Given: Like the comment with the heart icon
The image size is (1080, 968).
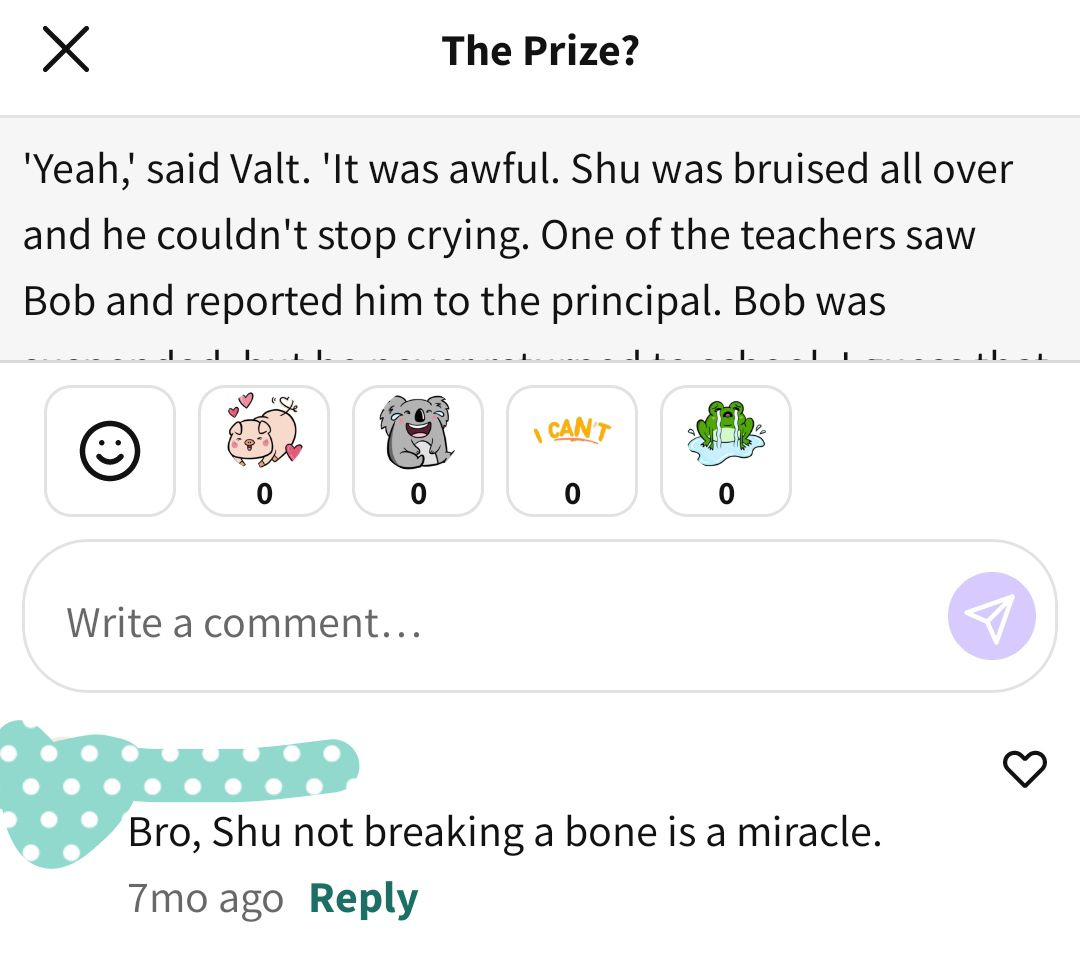Looking at the screenshot, I should [x=1024, y=768].
